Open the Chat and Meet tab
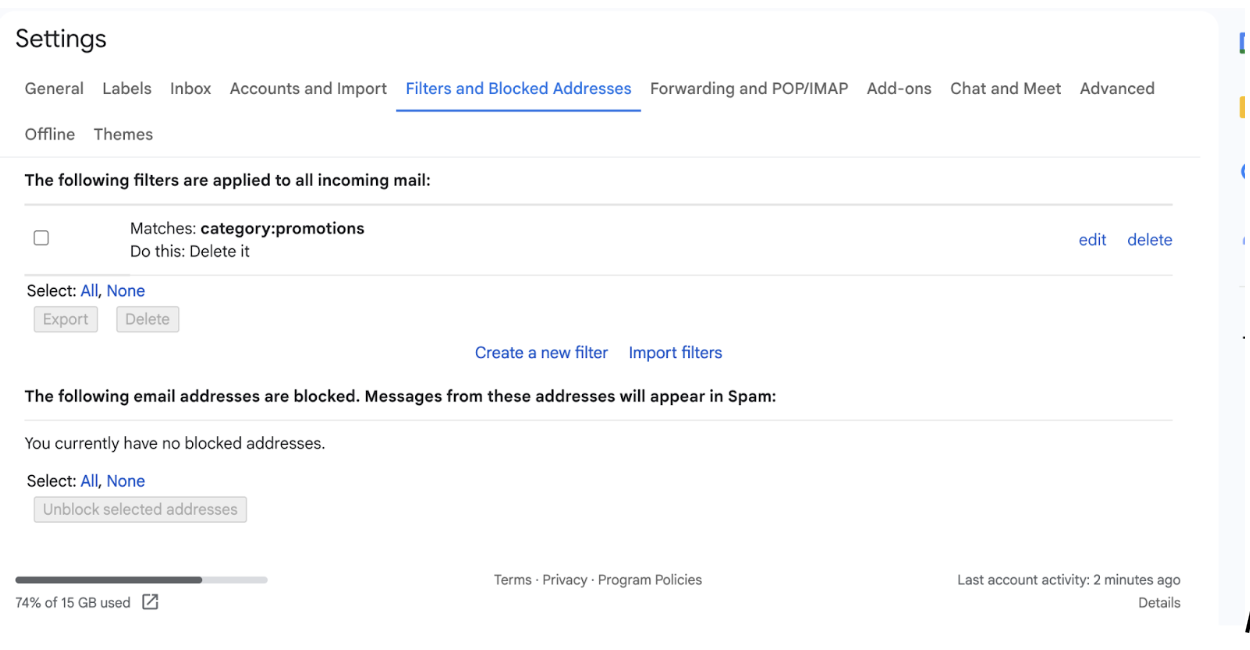 pos(1005,88)
